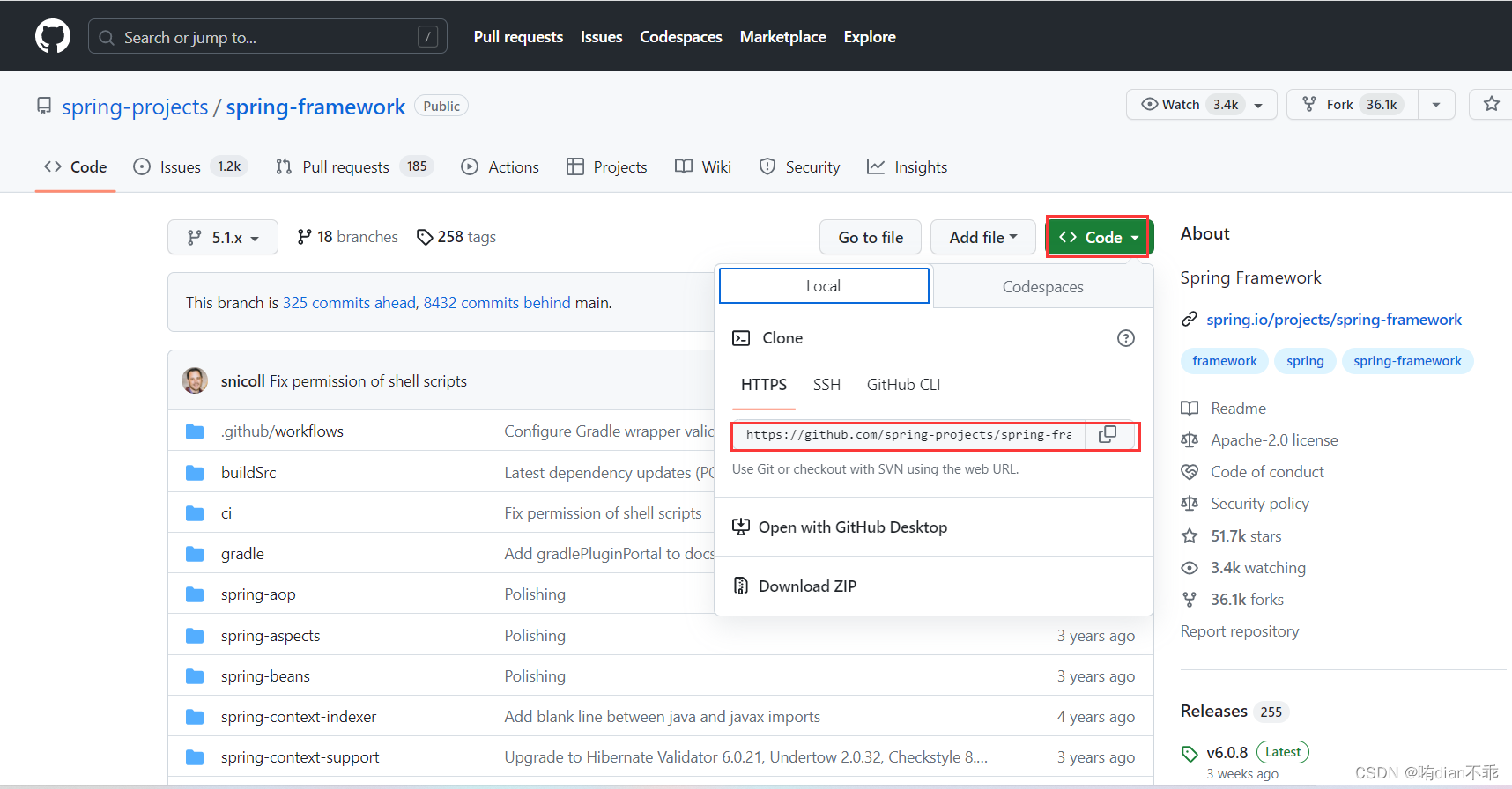Open the repository Pull requests tab
The image size is (1512, 789).
[x=354, y=166]
